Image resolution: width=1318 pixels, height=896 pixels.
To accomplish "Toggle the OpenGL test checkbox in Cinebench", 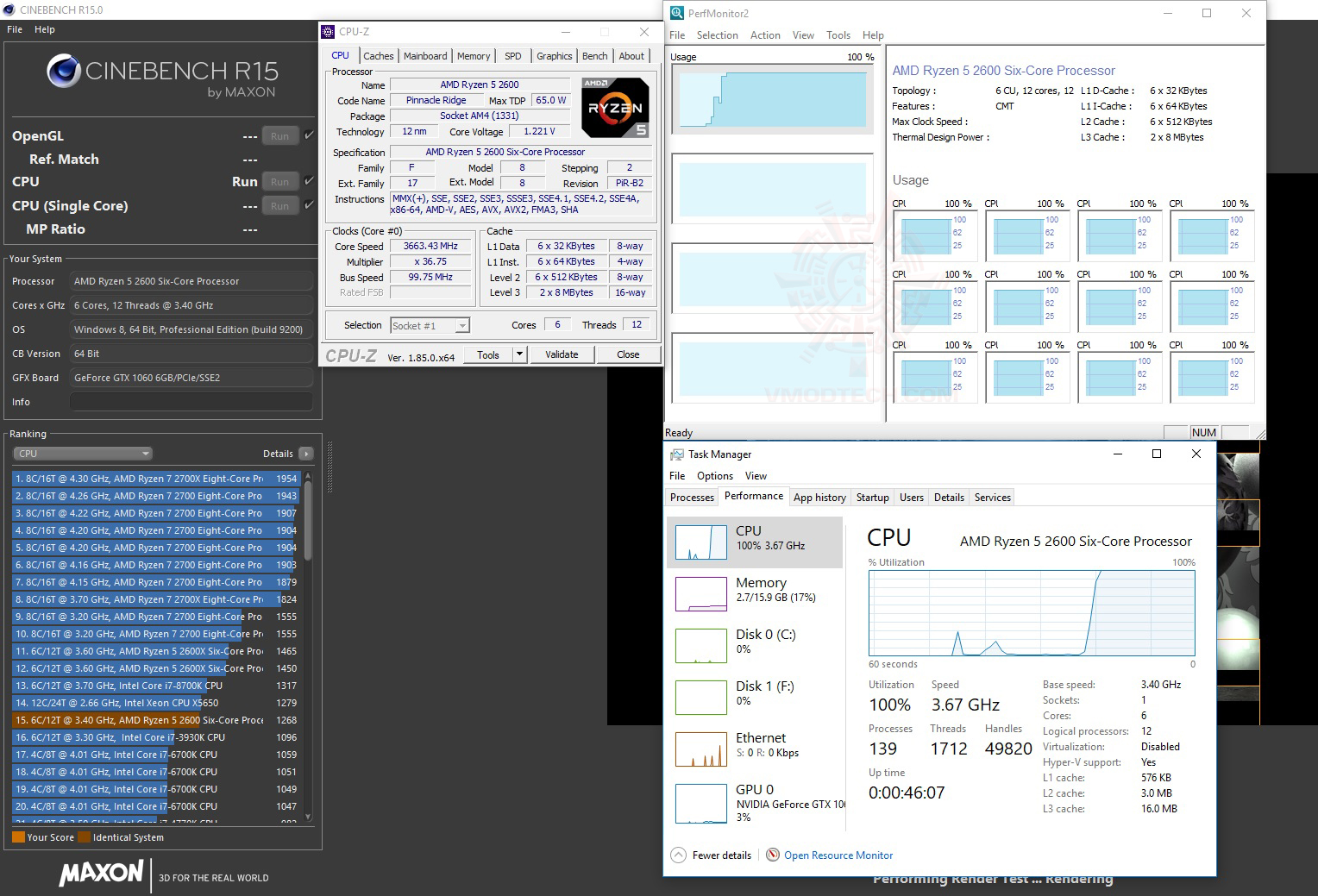I will (309, 135).
